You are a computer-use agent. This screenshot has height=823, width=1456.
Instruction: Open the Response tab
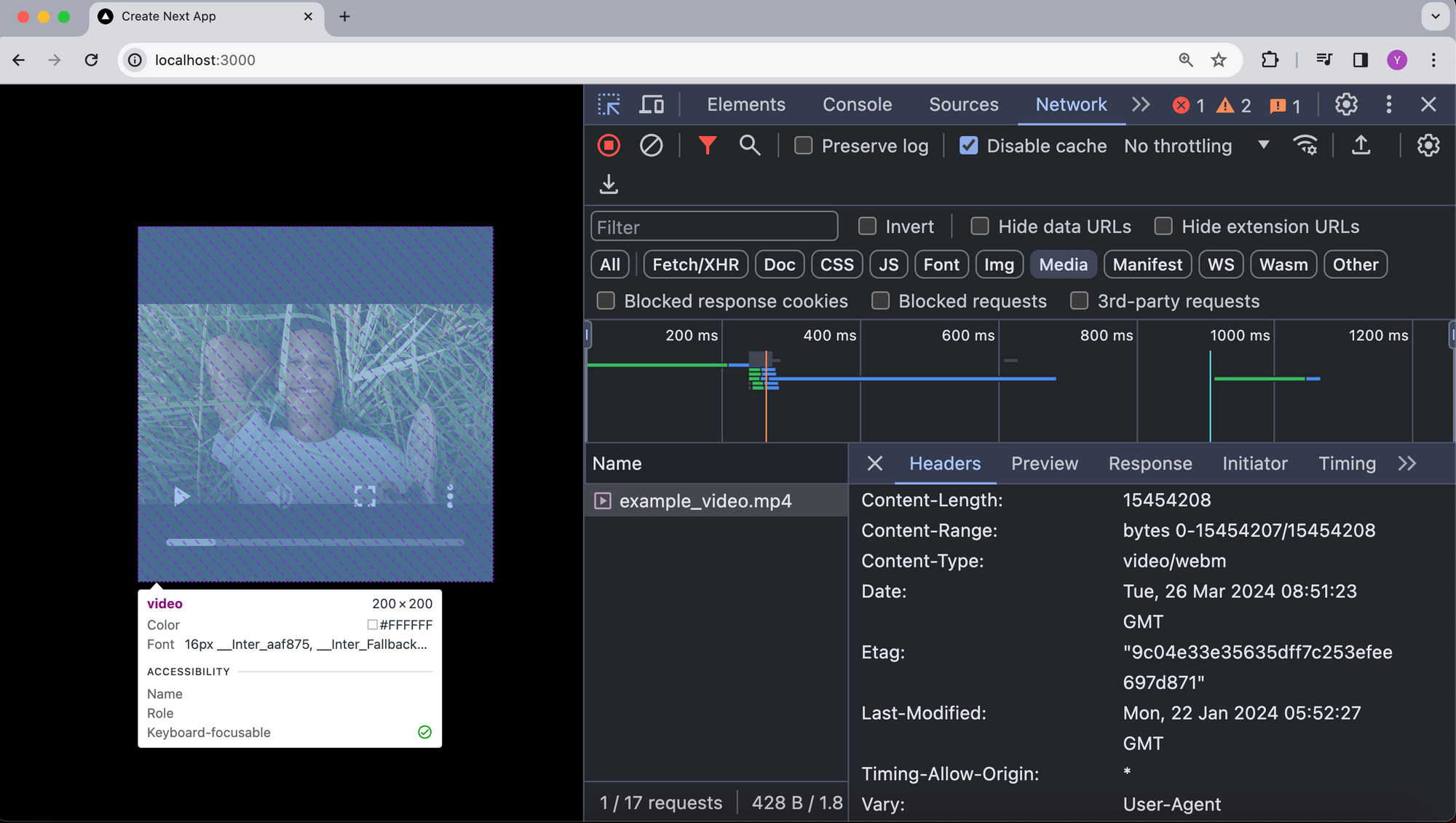(1150, 464)
